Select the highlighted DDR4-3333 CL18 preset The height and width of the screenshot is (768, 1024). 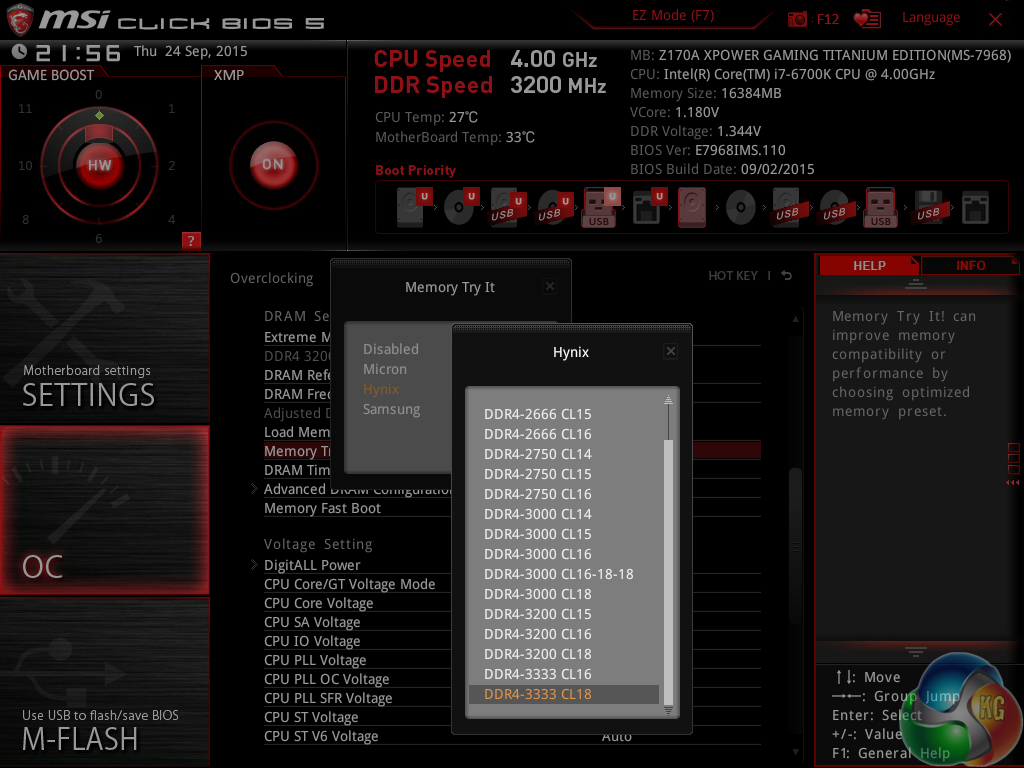coord(564,694)
